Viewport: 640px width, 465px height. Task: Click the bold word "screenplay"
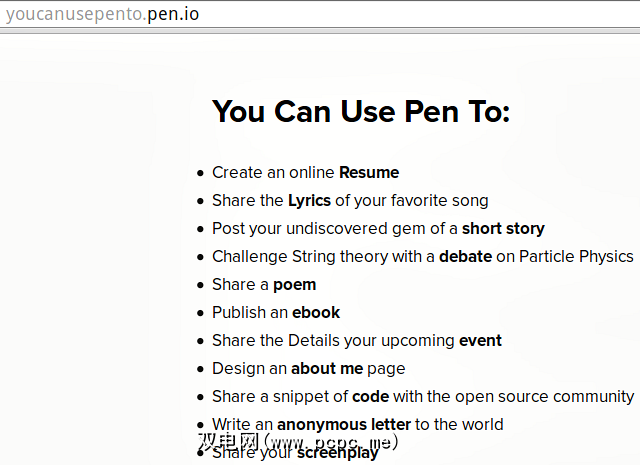coord(338,452)
